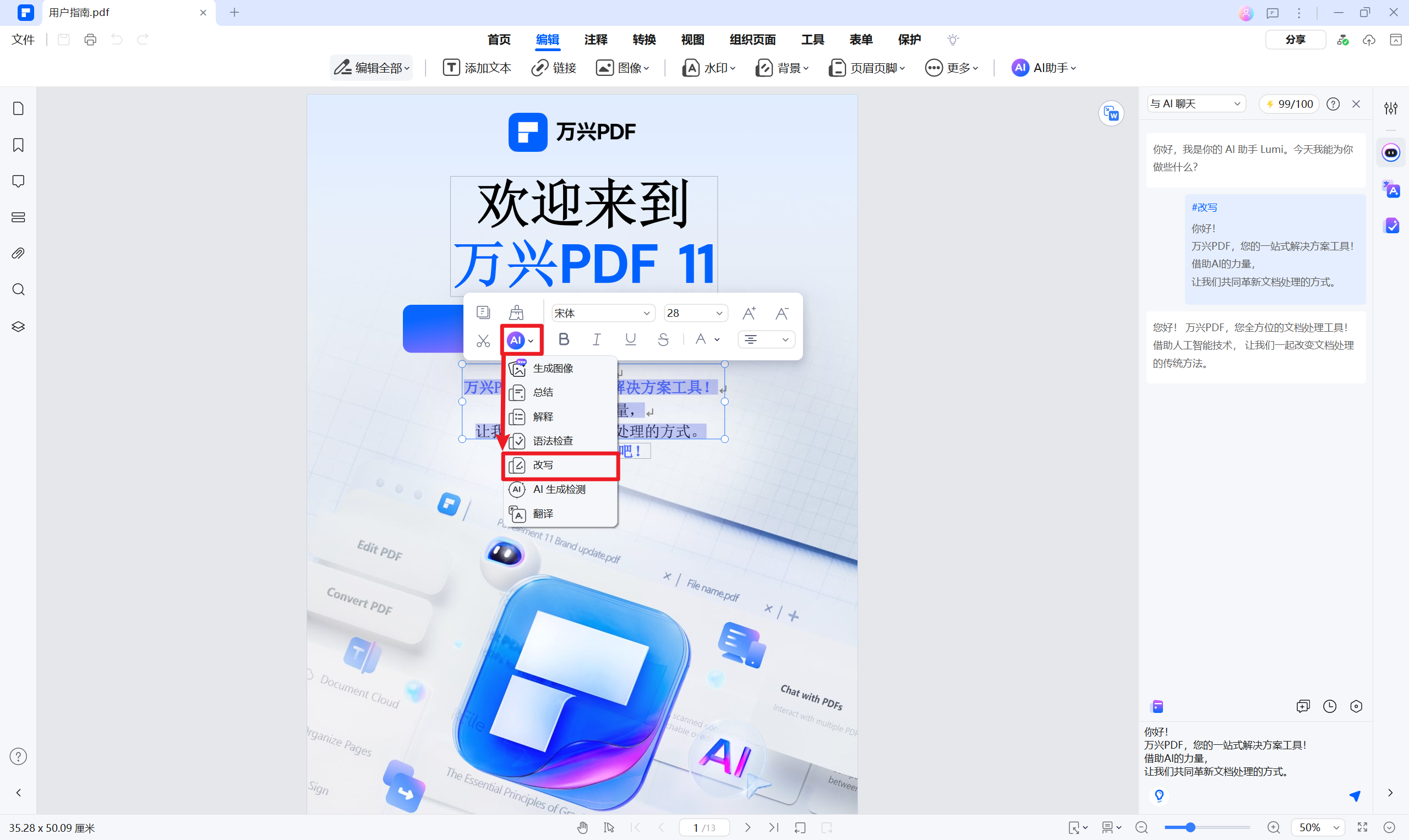This screenshot has width=1409, height=840.
Task: Open the font size 28 dropdown
Action: tap(696, 313)
